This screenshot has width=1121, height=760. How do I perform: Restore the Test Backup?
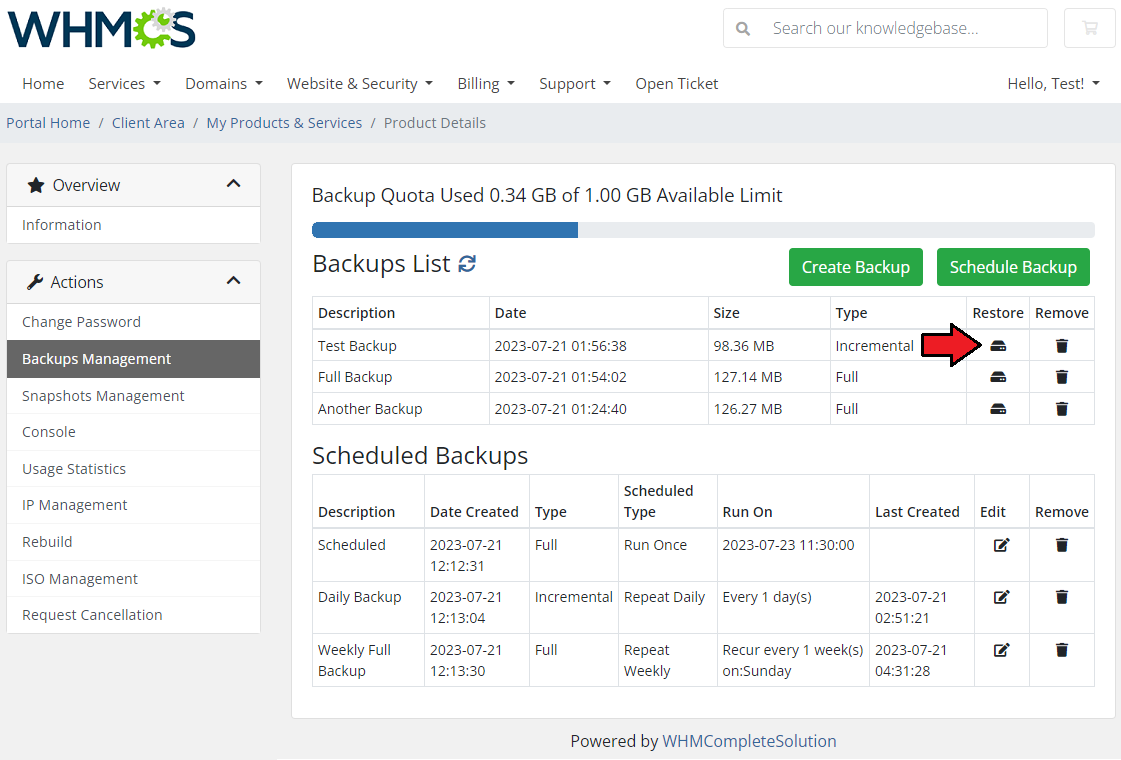click(998, 346)
